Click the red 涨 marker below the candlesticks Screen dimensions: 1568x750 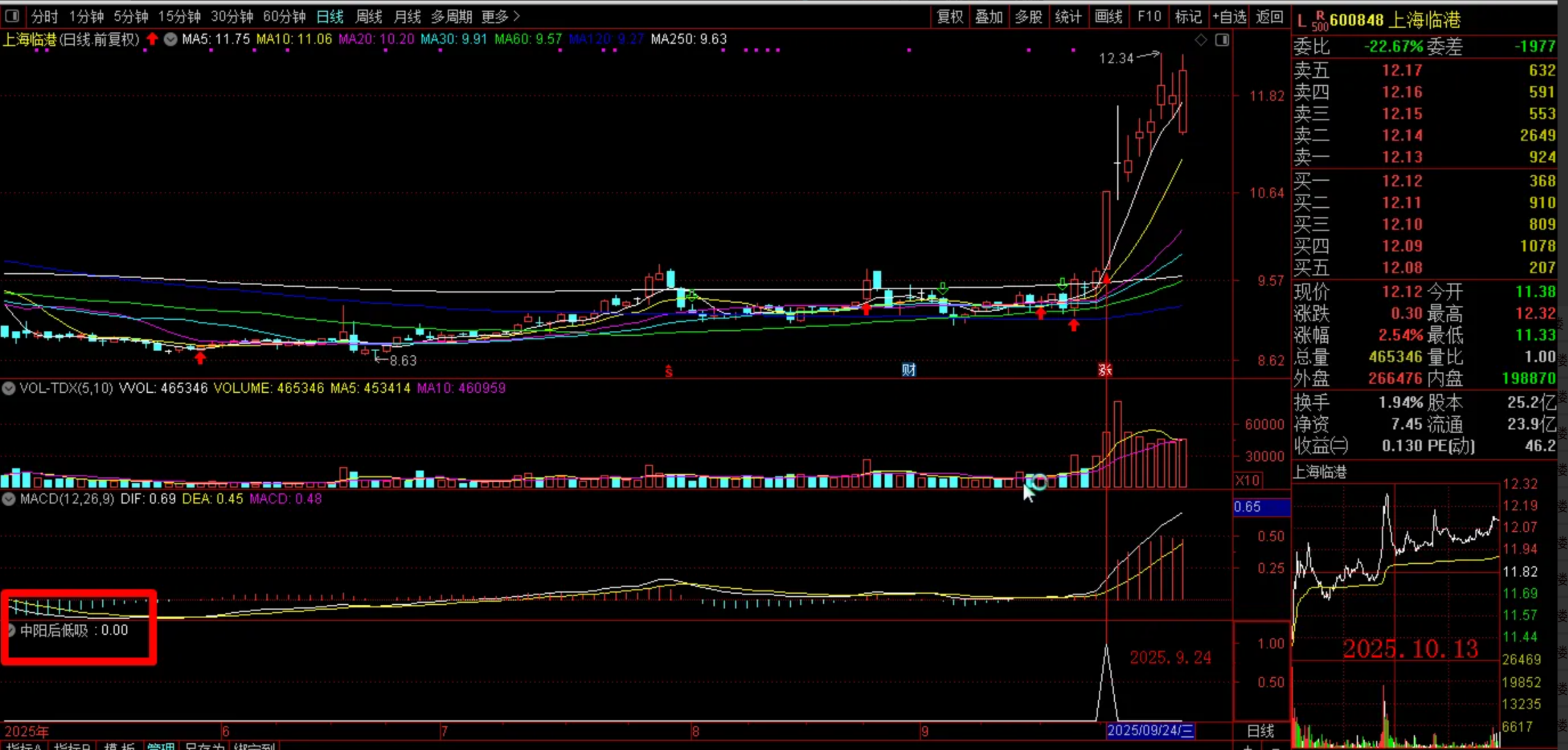tap(1105, 369)
